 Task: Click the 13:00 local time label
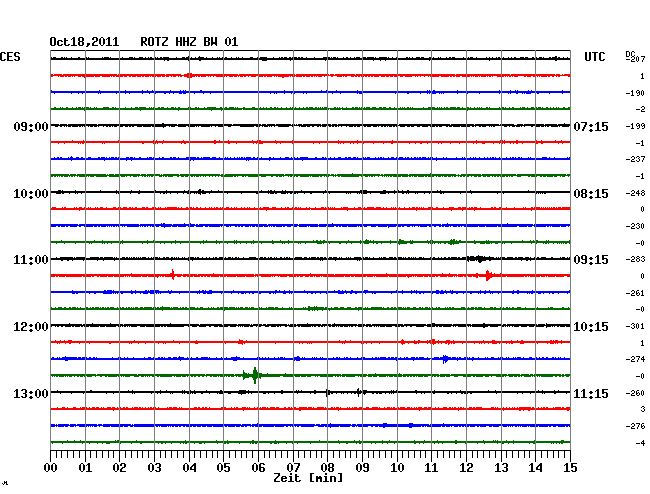pyautogui.click(x=31, y=394)
